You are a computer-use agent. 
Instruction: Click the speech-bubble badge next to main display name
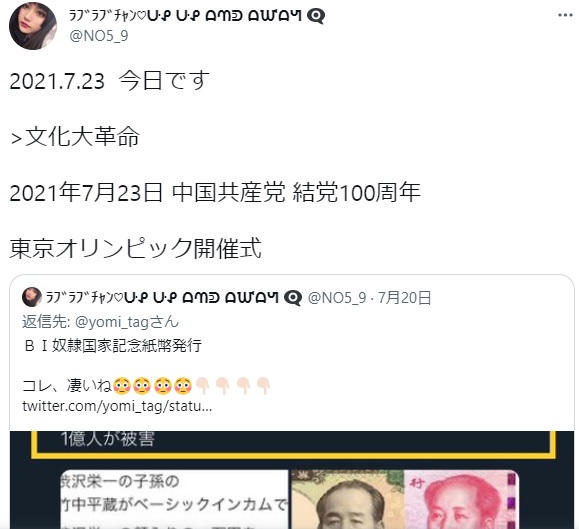coord(316,16)
